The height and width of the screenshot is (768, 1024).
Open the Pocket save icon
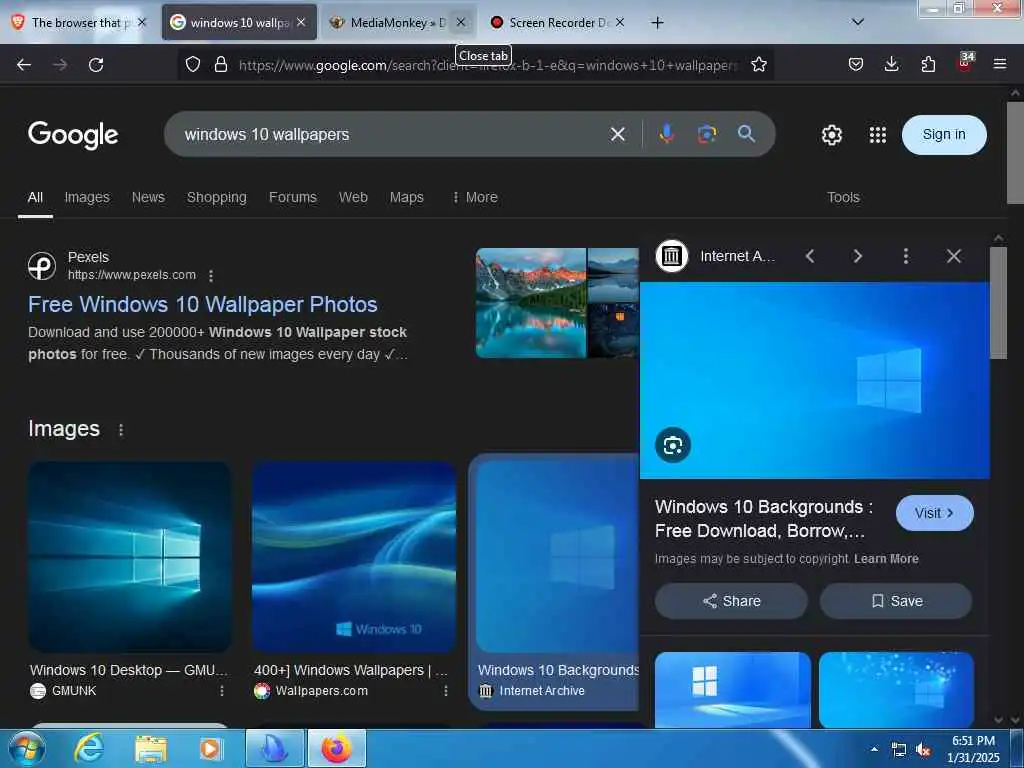(856, 64)
